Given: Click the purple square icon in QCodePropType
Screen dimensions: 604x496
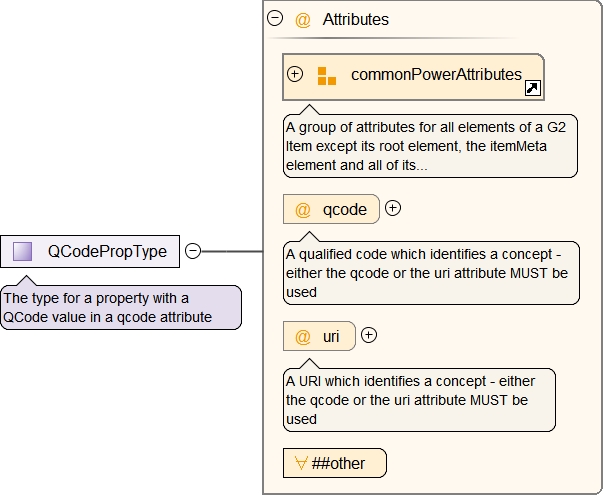Looking at the screenshot, I should 23,252.
